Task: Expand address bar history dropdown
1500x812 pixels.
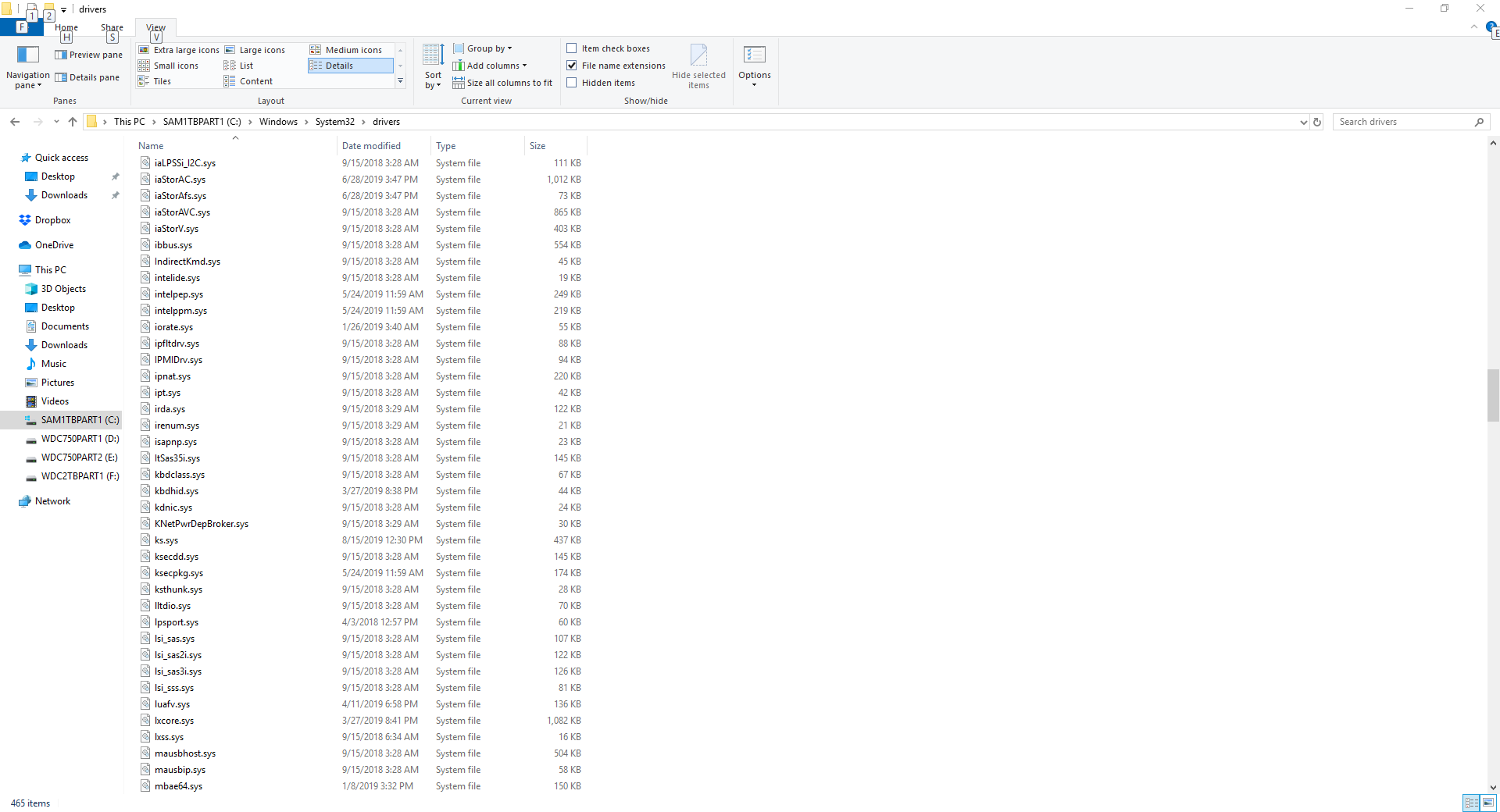Action: tap(1303, 122)
